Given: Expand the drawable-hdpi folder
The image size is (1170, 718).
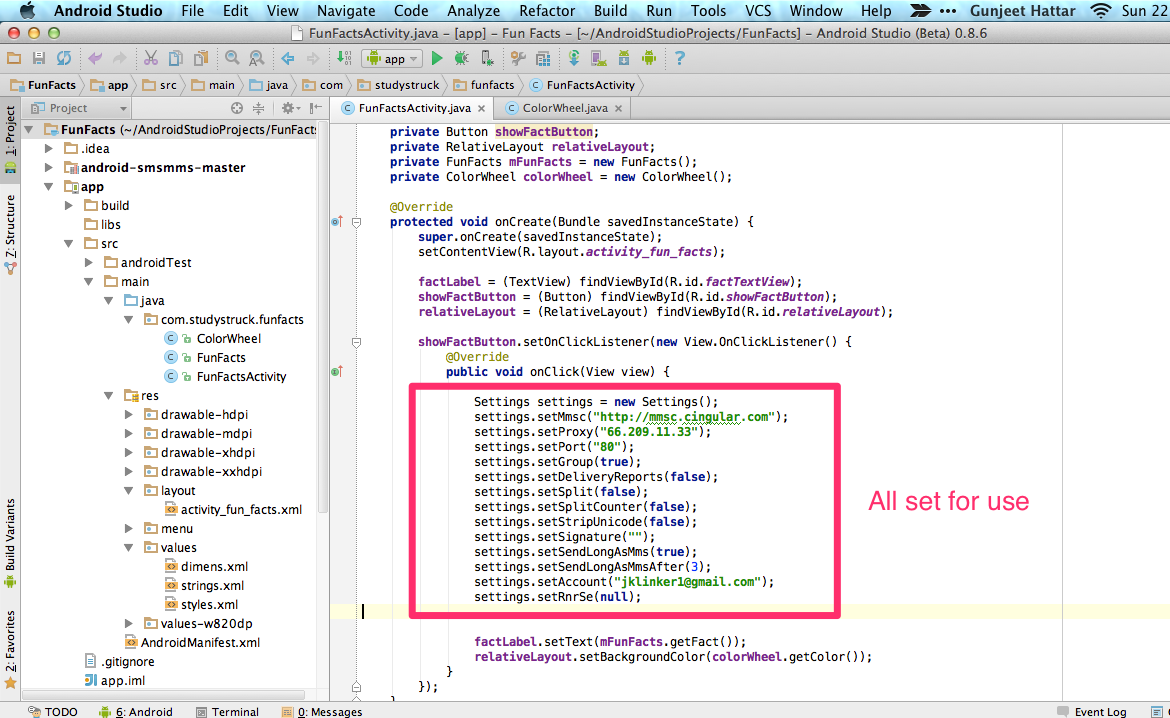Looking at the screenshot, I should (x=129, y=415).
